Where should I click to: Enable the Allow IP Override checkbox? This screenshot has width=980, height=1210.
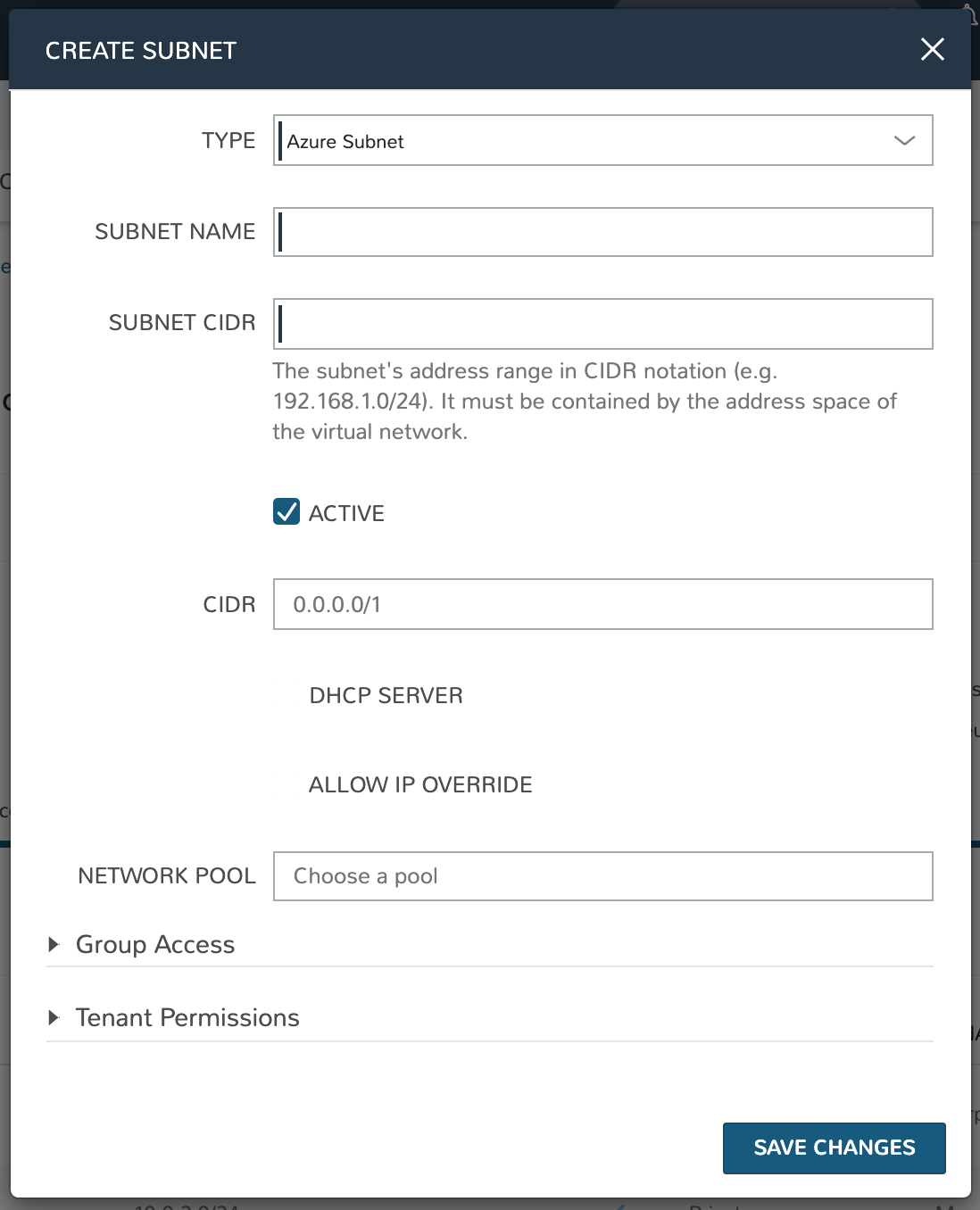pyautogui.click(x=287, y=784)
